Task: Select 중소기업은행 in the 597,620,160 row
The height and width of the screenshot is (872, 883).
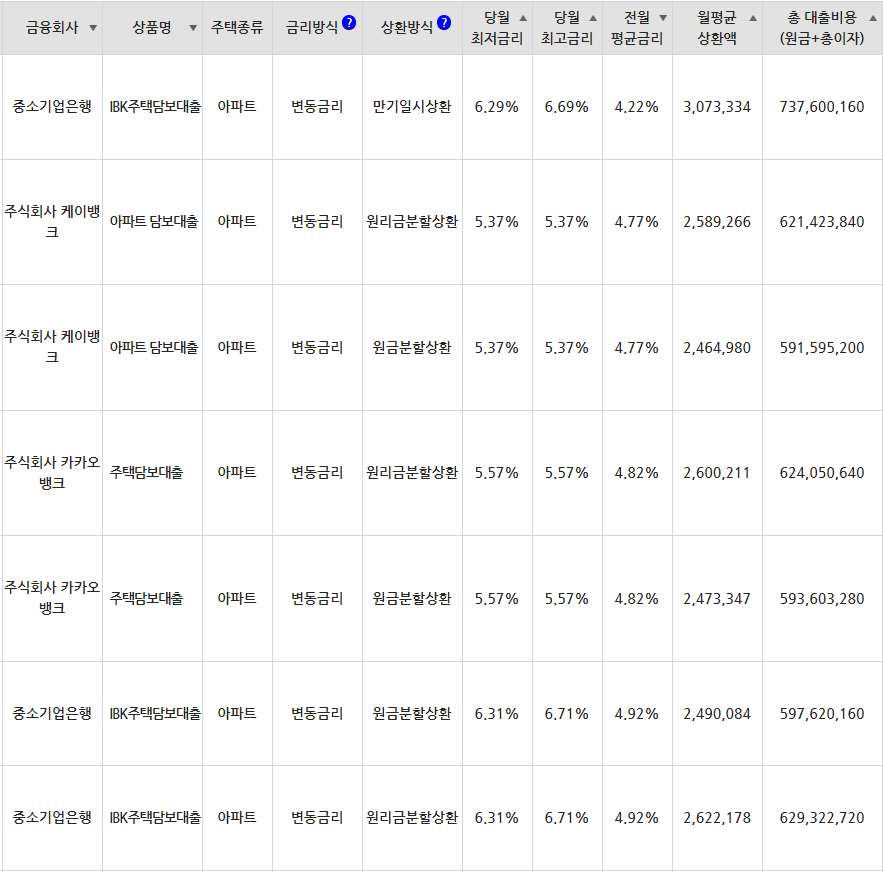Action: [x=52, y=713]
